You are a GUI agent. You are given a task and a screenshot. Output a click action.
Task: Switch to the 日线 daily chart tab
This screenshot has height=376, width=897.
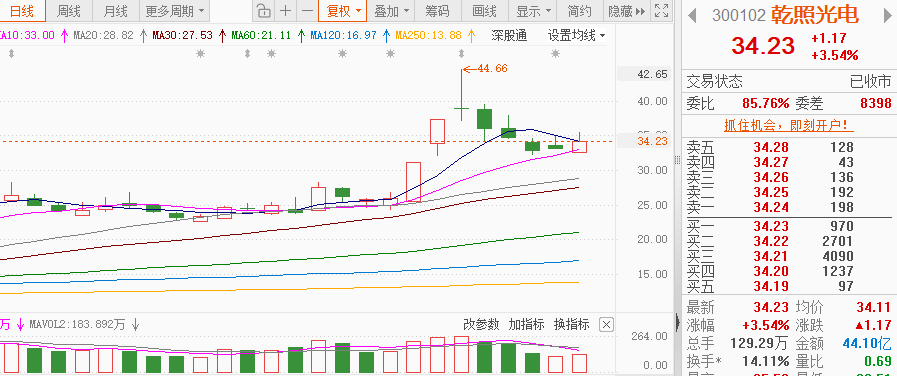tap(21, 11)
